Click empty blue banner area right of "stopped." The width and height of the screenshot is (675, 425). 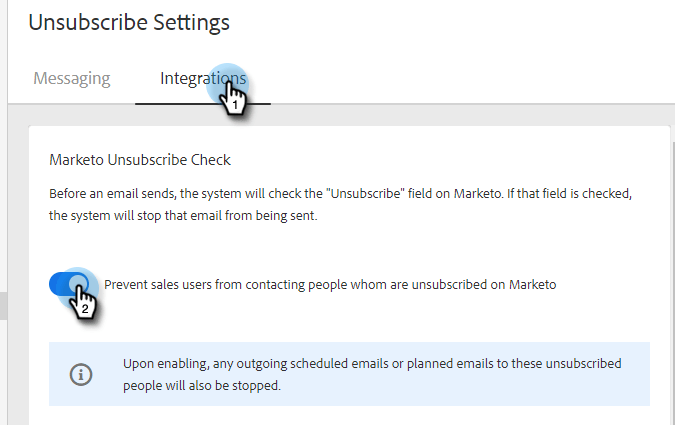coord(465,386)
